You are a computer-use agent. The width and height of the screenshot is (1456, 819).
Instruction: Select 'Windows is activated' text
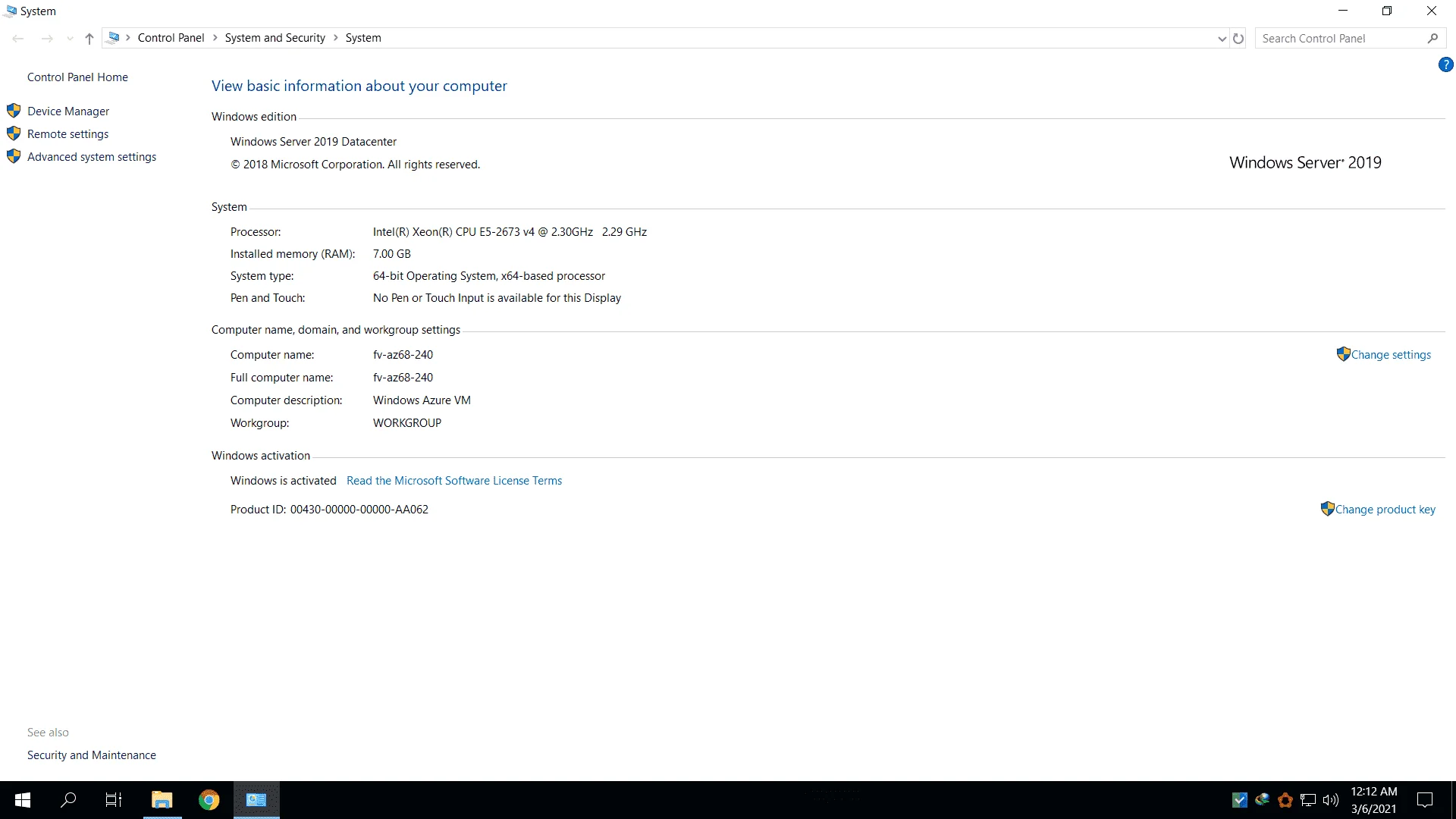tap(283, 481)
